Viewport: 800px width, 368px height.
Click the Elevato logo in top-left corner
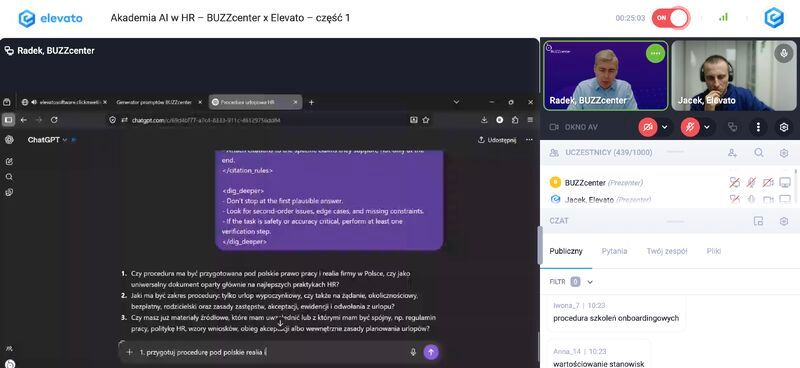pyautogui.click(x=50, y=18)
